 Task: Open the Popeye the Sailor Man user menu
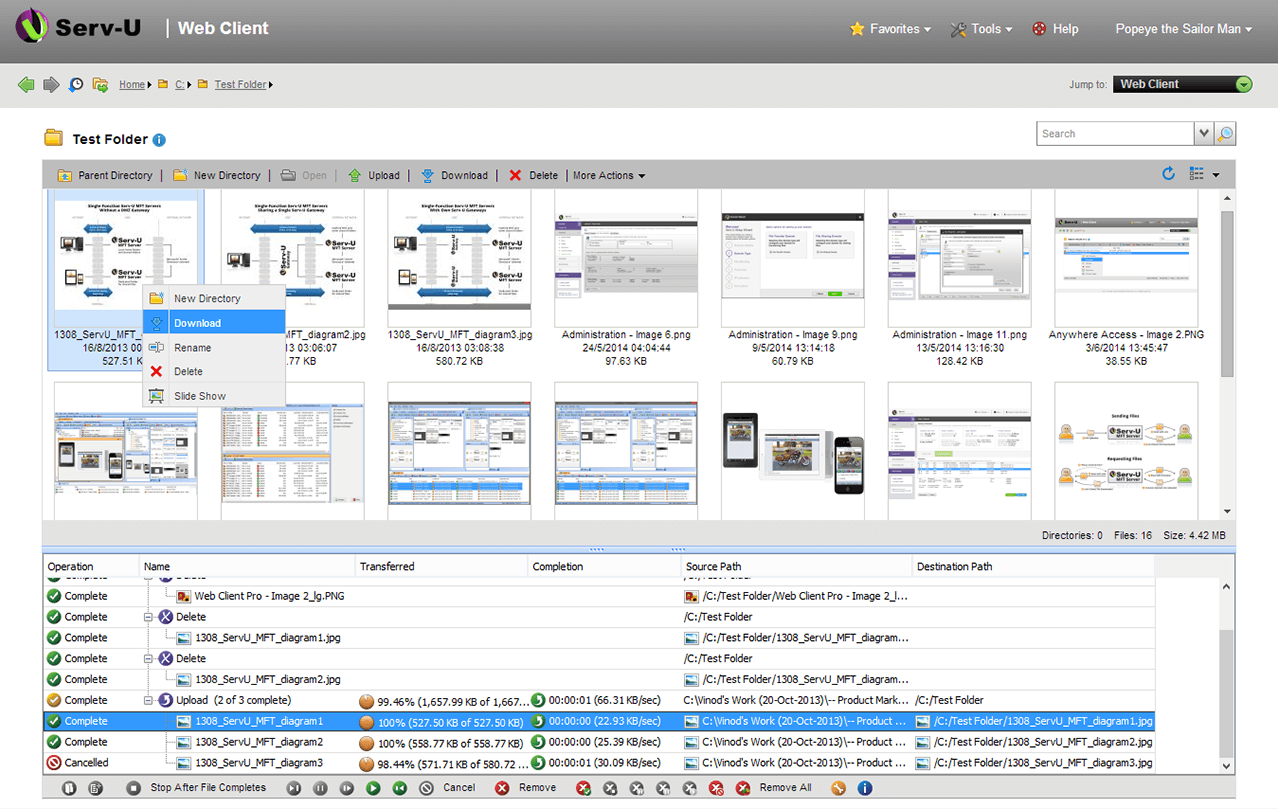1184,29
